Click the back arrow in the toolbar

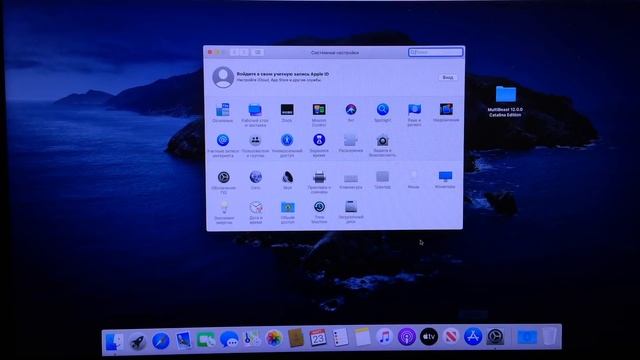click(234, 52)
